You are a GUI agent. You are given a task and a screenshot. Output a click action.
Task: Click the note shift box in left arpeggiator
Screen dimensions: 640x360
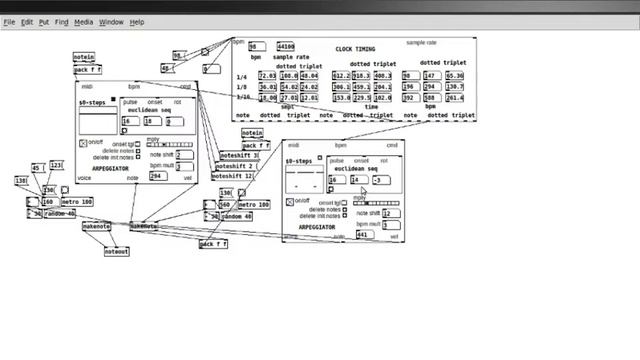184,155
